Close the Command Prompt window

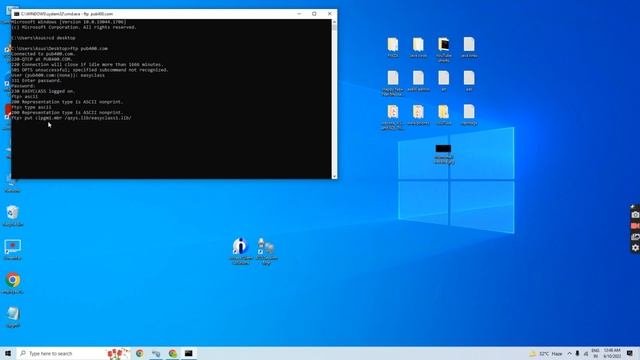coord(330,14)
